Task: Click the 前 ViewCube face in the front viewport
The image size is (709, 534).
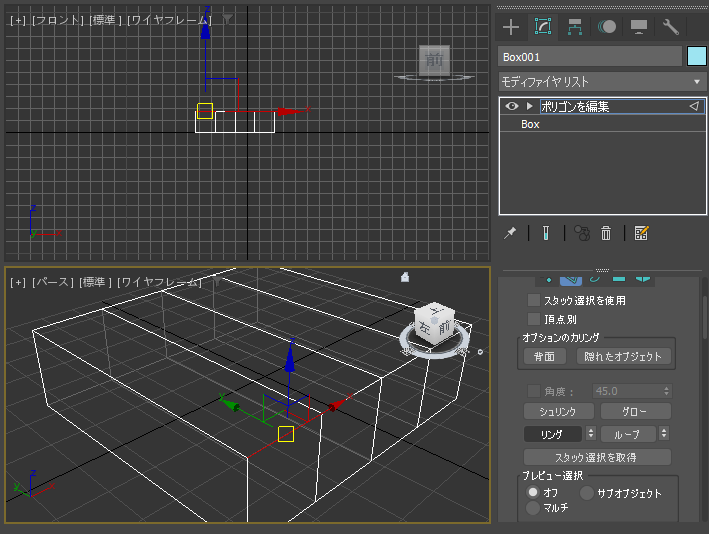Action: (434, 60)
